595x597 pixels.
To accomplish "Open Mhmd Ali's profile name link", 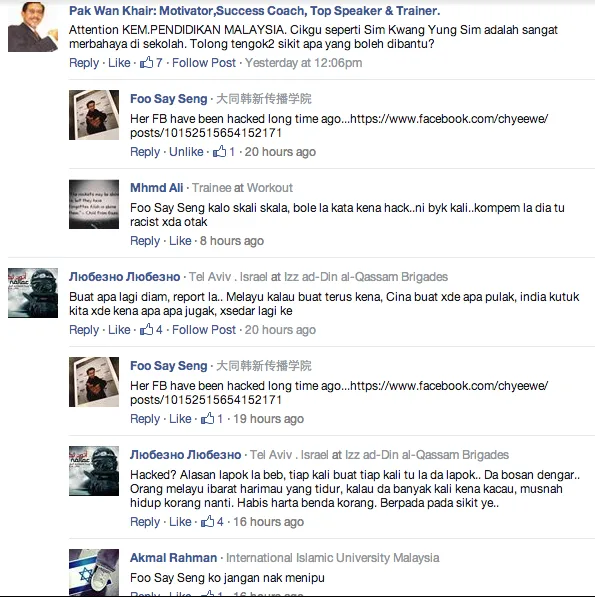I will click(x=156, y=187).
